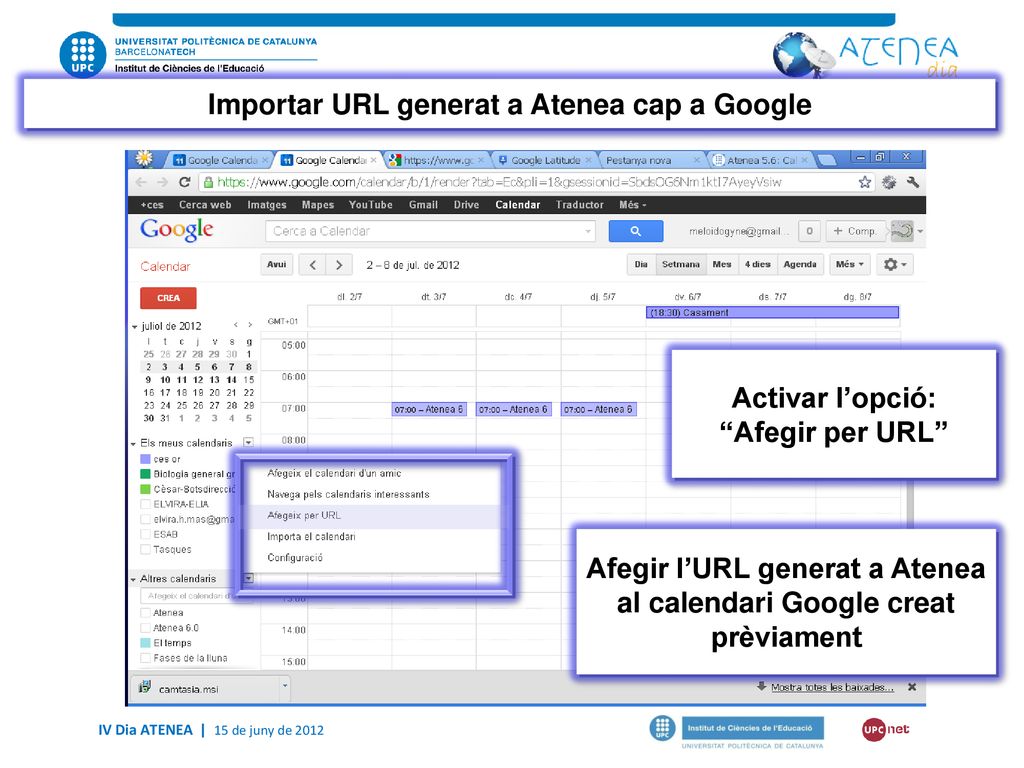Viewport: 1024px width, 768px height.
Task: Open Drive from the top bar
Action: [x=466, y=204]
